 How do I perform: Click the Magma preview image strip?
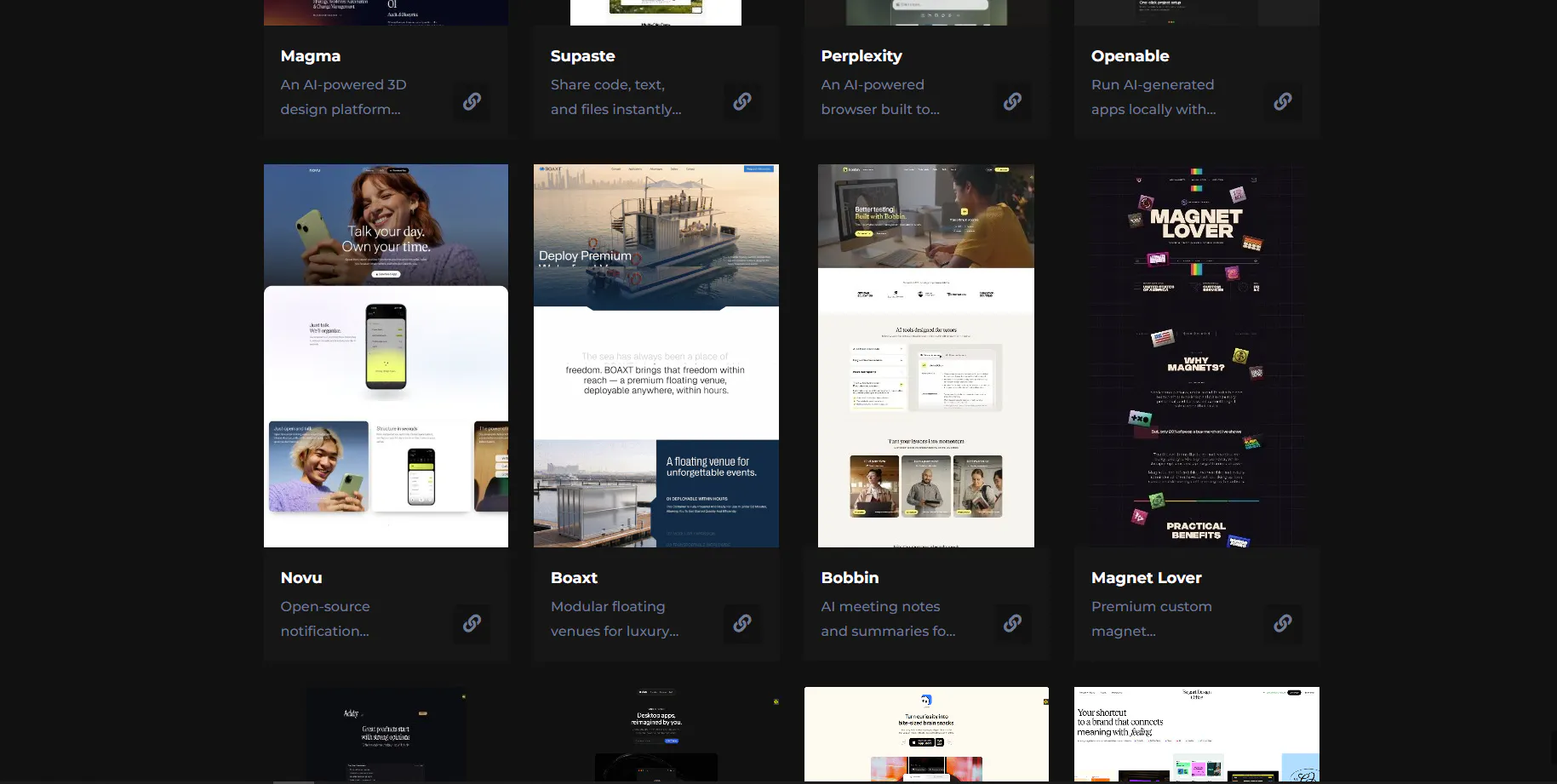tap(386, 12)
